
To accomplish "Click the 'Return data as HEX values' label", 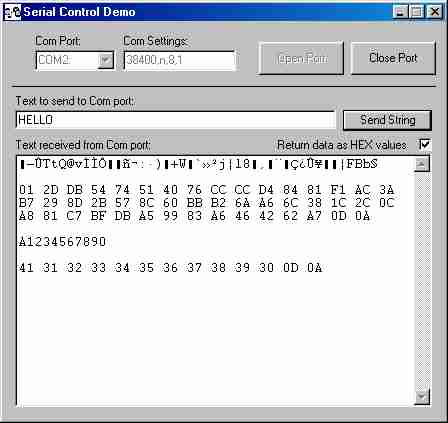I will [x=342, y=145].
